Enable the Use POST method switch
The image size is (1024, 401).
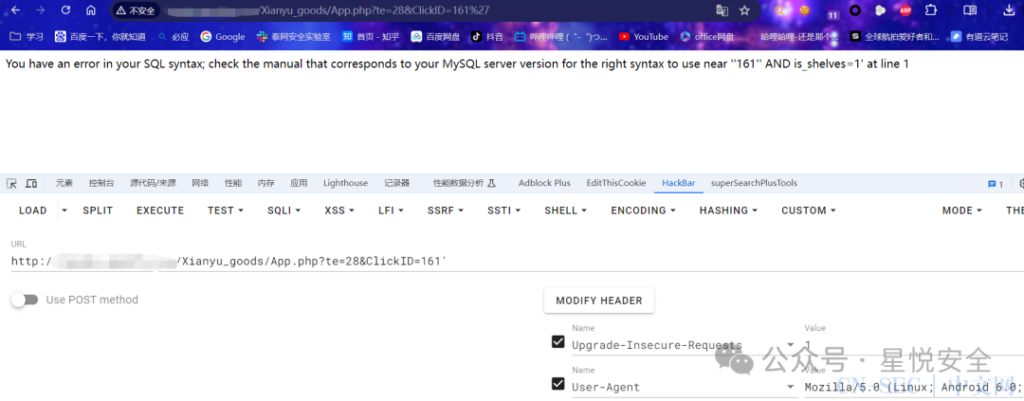click(24, 300)
